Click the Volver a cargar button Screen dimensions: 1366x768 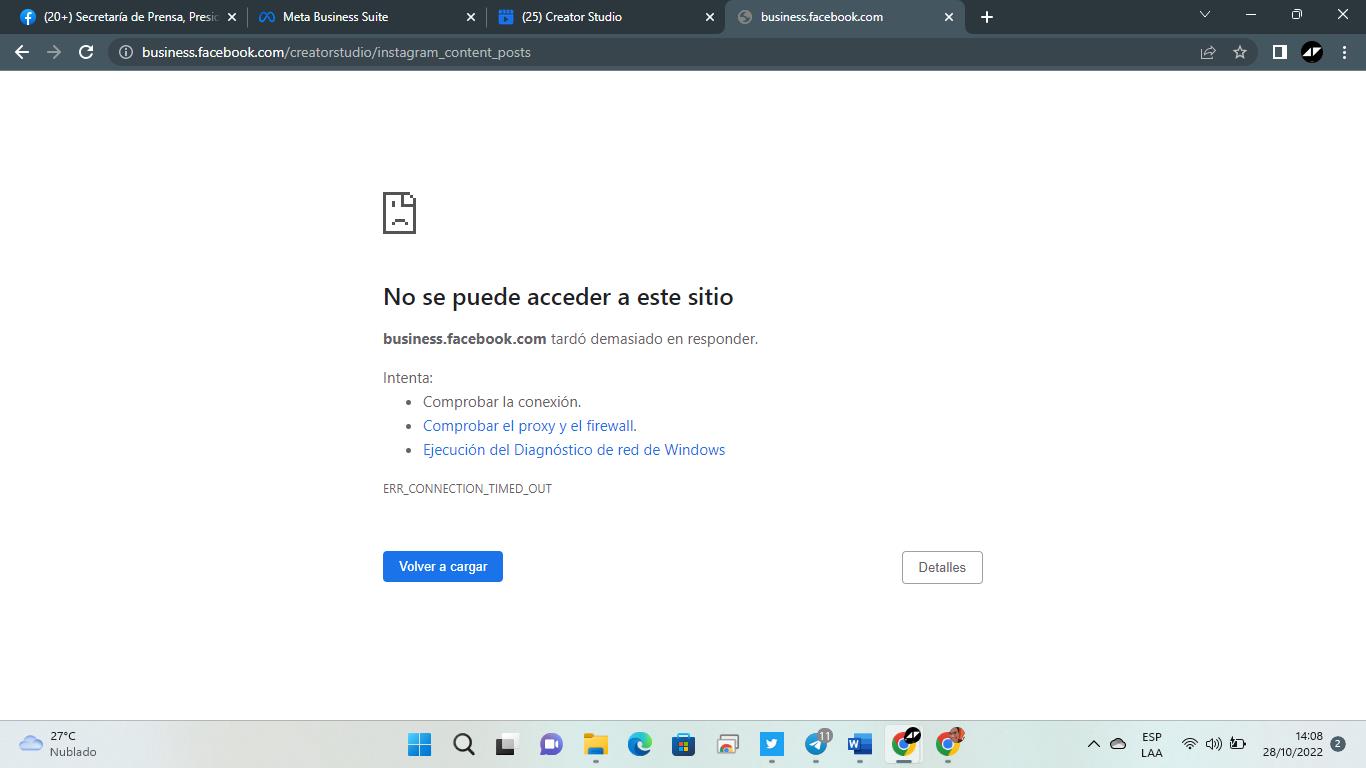[x=442, y=566]
